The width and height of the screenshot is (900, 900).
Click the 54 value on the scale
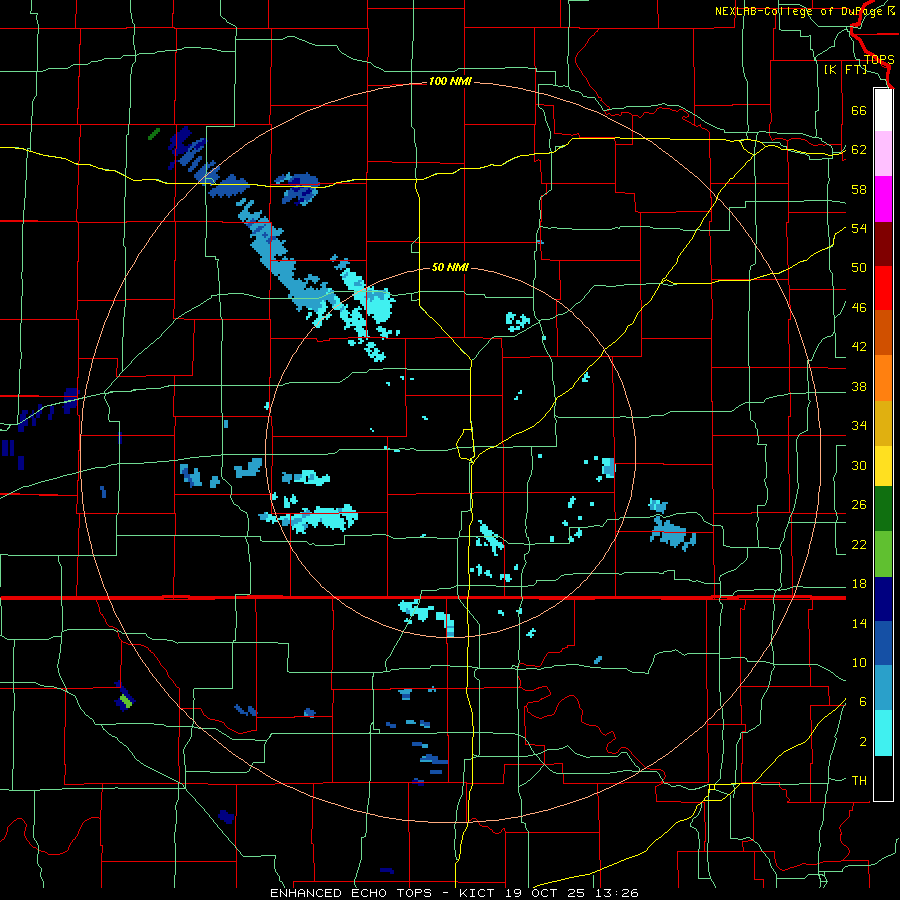click(x=859, y=228)
